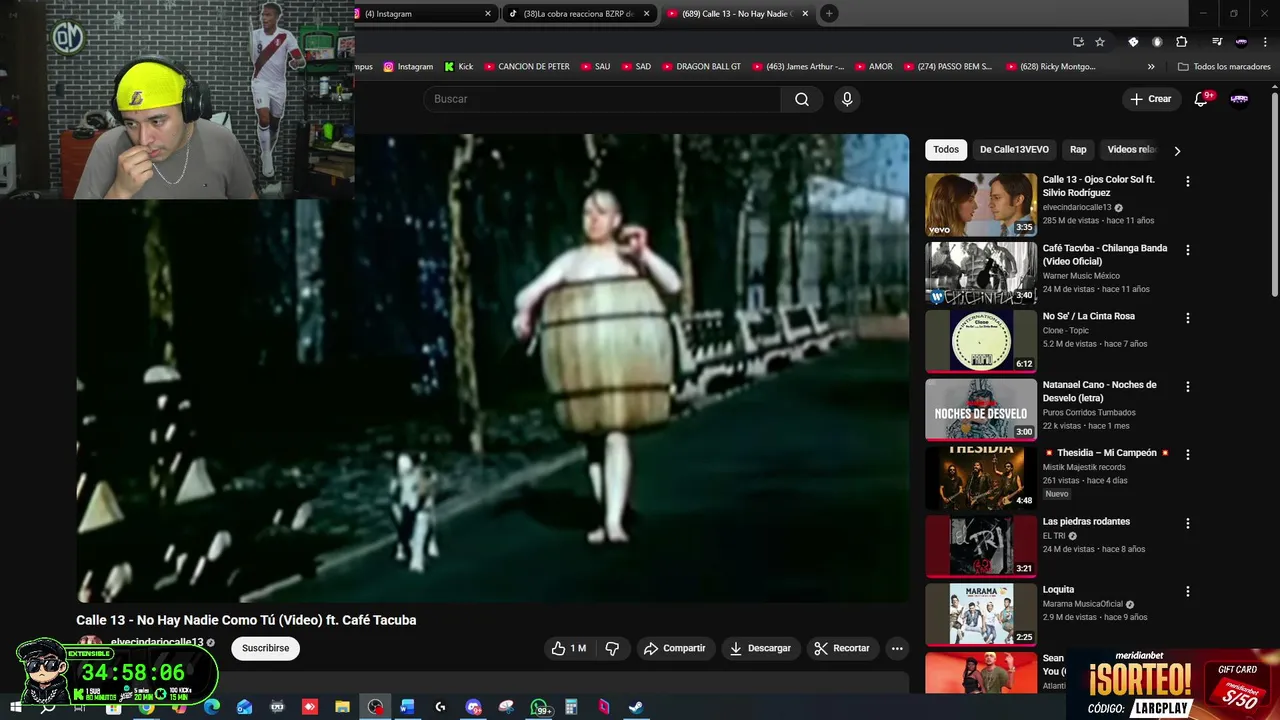Like the video with thumbs up
Viewport: 1280px width, 720px height.
(569, 648)
